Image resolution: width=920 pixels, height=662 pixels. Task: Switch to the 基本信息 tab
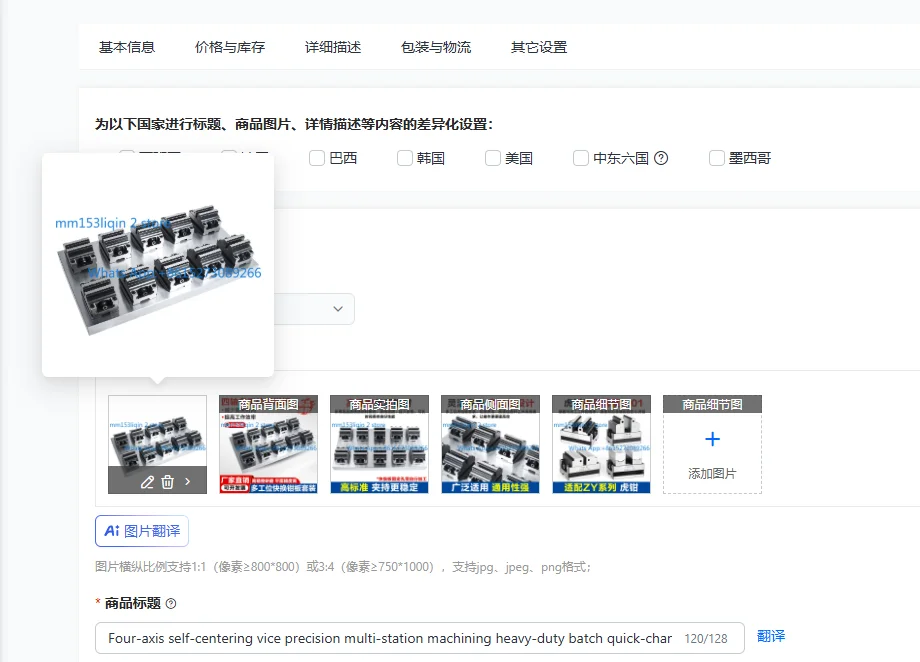pyautogui.click(x=127, y=47)
